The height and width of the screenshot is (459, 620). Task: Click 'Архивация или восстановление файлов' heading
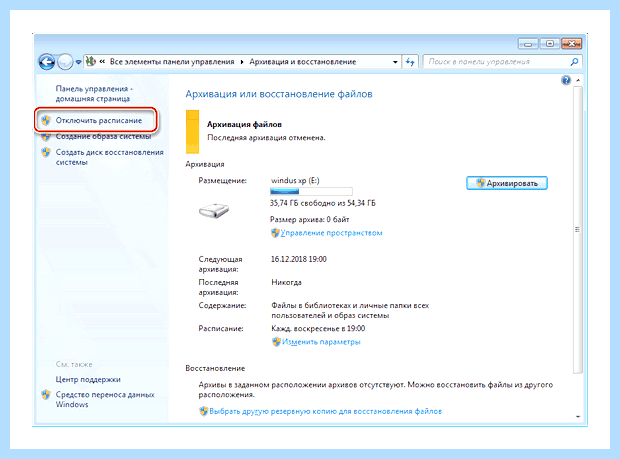pos(279,94)
